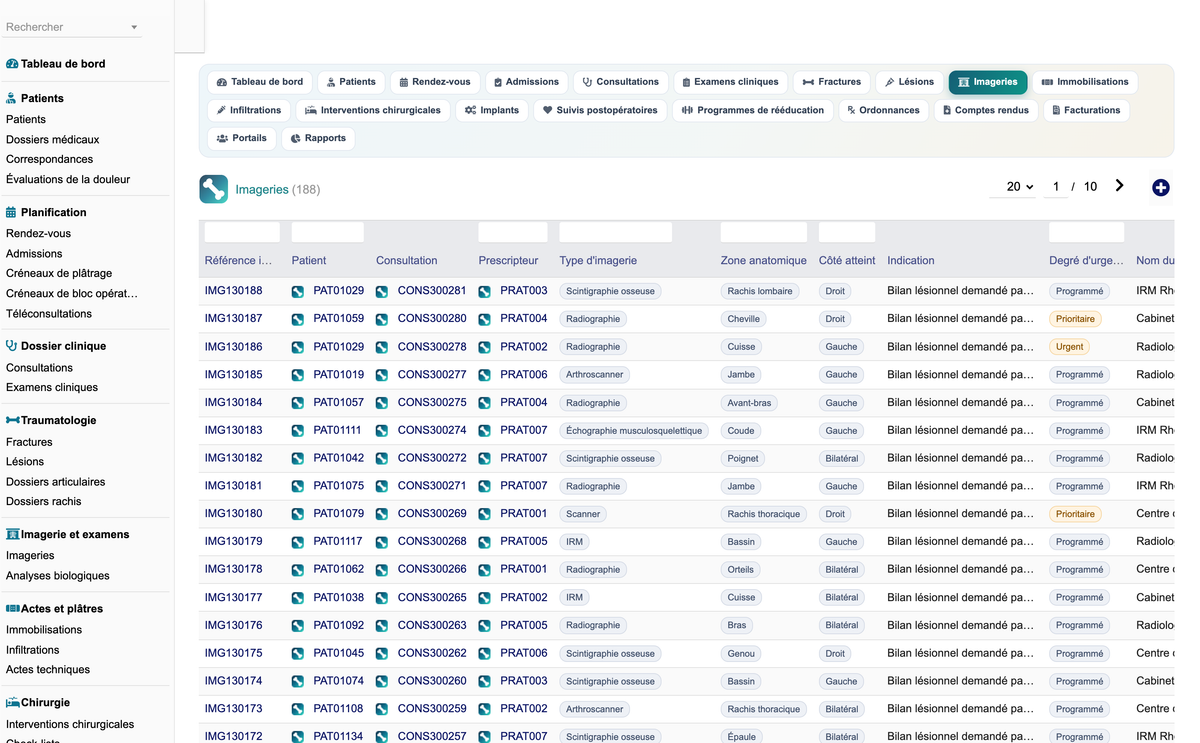Open the Rendez-vous tab in top bar

[x=433, y=82]
